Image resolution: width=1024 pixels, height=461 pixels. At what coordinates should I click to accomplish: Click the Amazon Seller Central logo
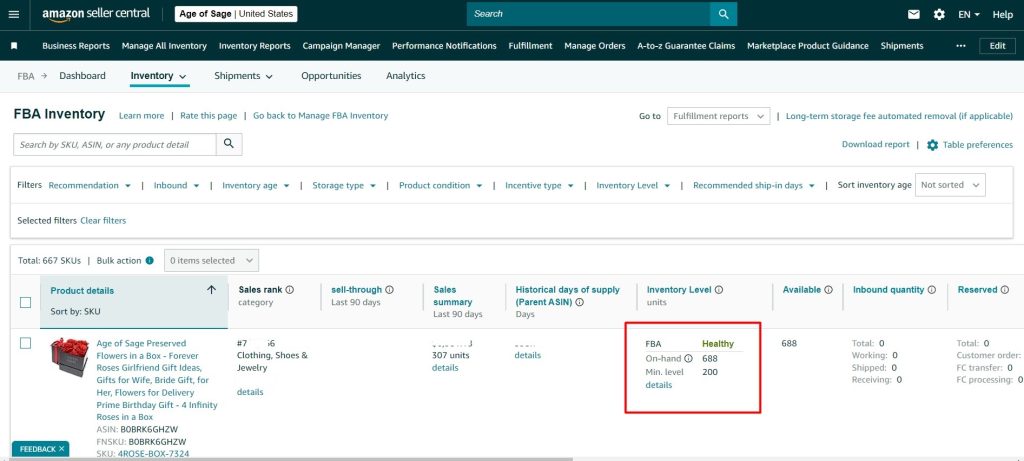(96, 14)
